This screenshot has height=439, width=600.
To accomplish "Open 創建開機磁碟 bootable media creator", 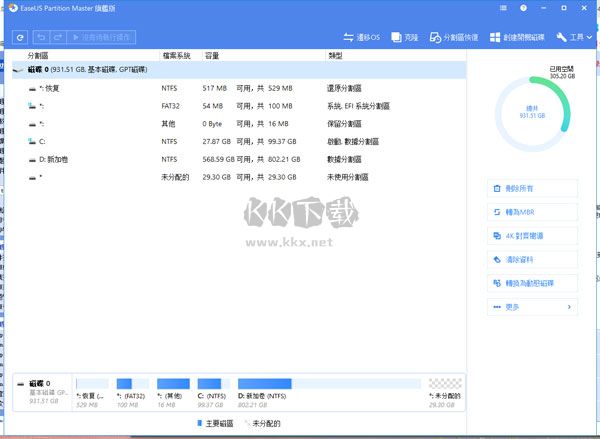I will point(517,37).
